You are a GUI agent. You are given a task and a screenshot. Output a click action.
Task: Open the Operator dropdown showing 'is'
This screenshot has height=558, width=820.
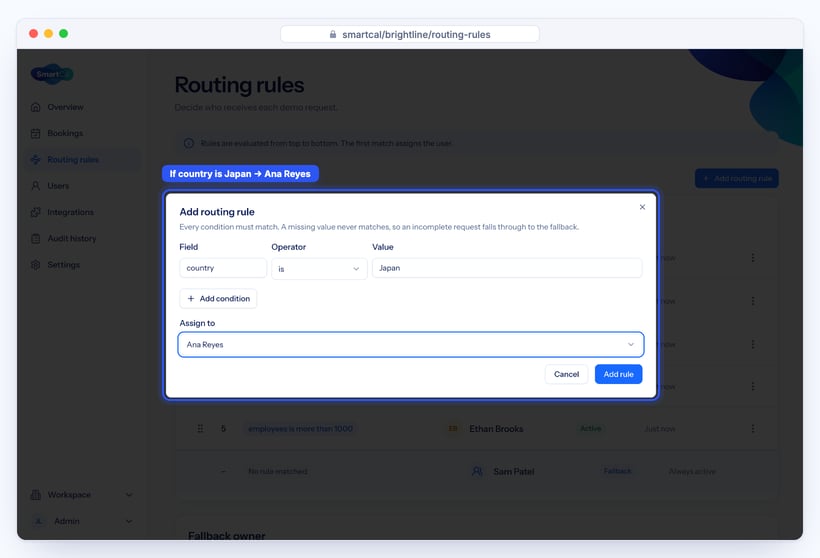[x=319, y=269]
